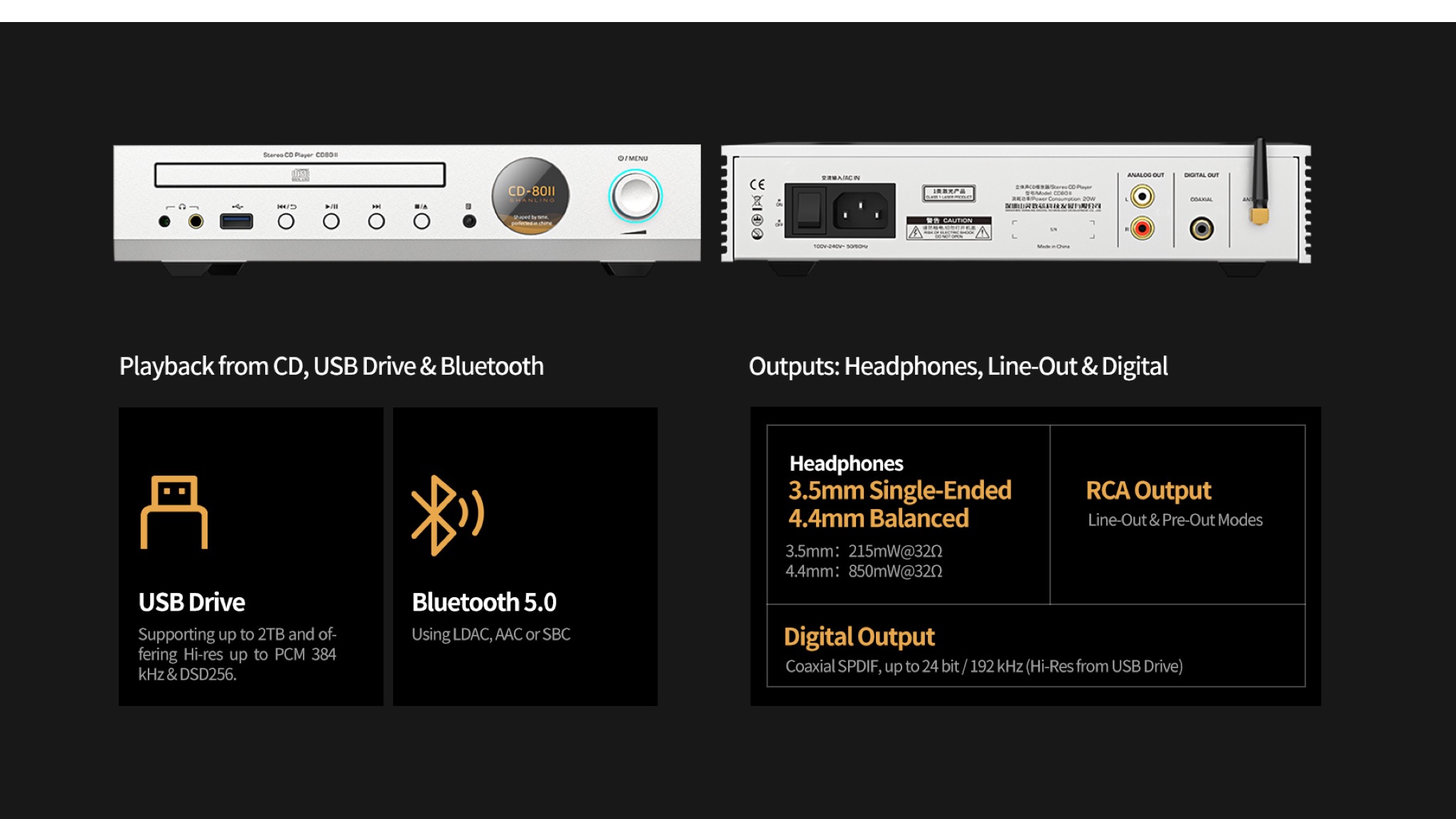Click the USB symbol above the port

237,206
